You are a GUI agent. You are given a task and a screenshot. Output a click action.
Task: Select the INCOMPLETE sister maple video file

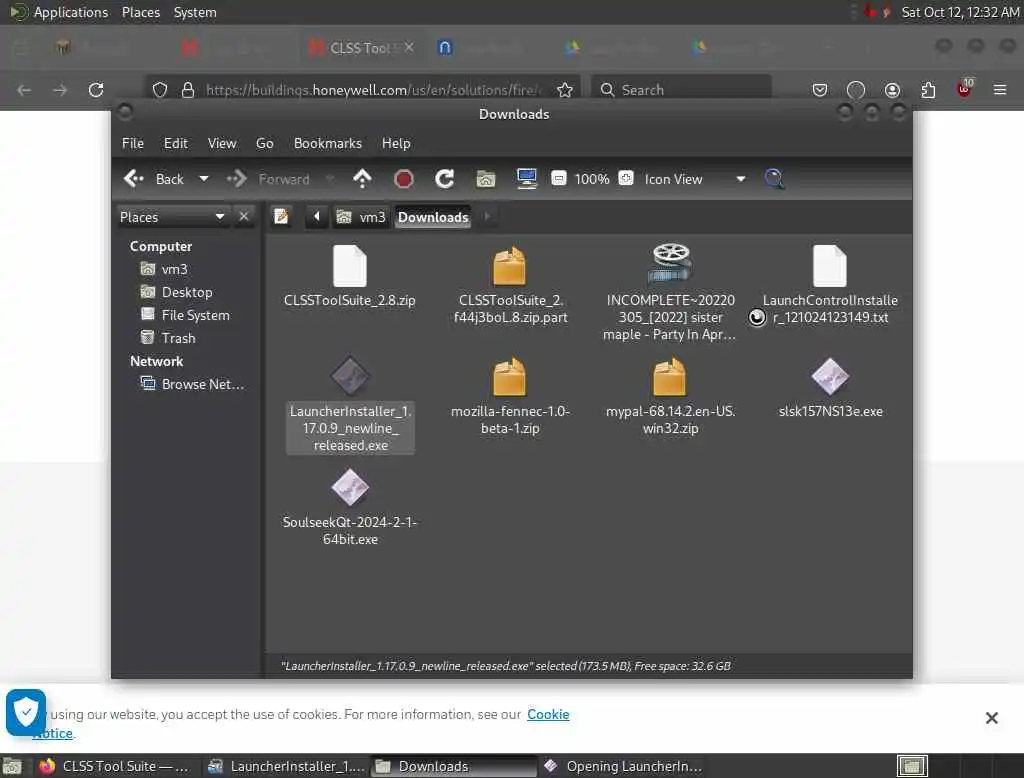pyautogui.click(x=670, y=263)
